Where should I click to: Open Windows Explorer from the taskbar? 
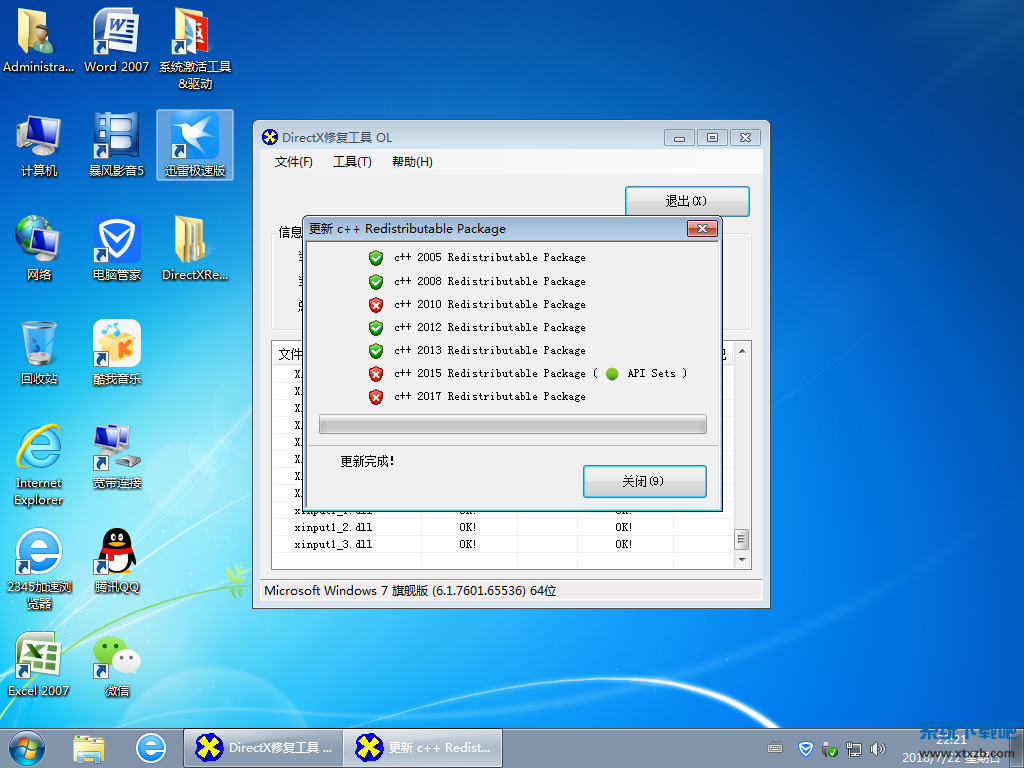pyautogui.click(x=88, y=748)
